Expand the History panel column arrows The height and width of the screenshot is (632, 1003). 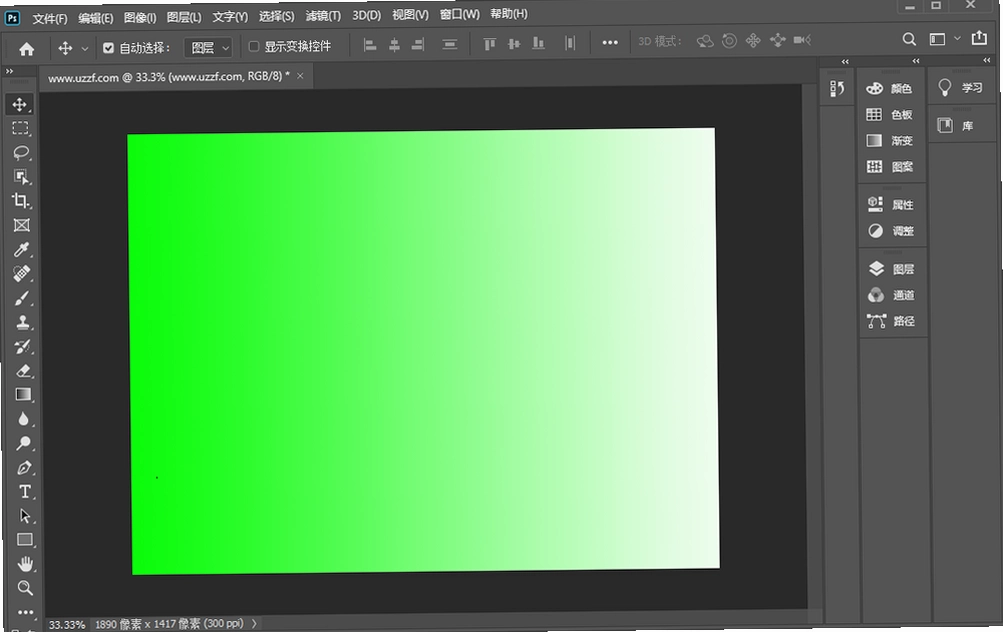point(845,61)
